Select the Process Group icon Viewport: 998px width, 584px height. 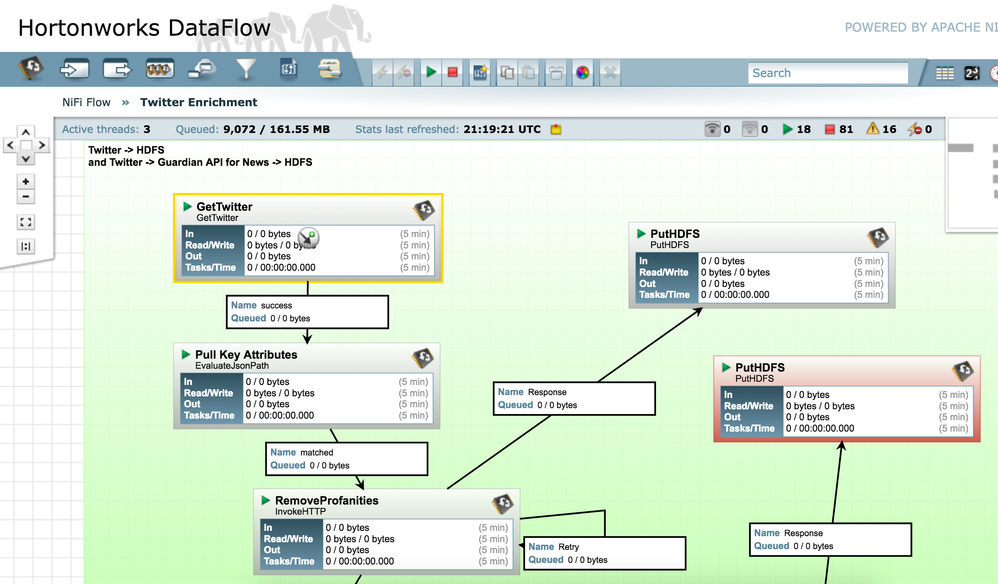159,72
